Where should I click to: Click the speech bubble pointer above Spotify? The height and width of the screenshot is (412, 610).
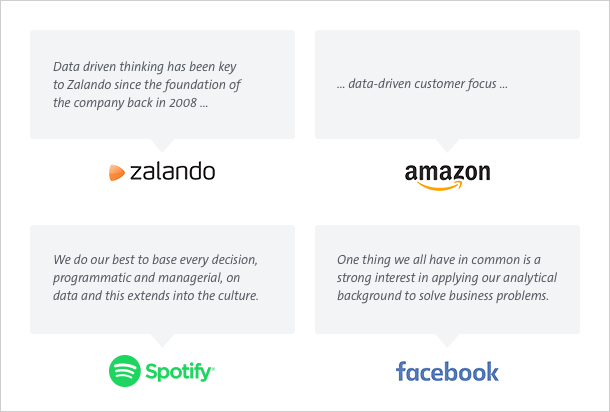coord(162,340)
